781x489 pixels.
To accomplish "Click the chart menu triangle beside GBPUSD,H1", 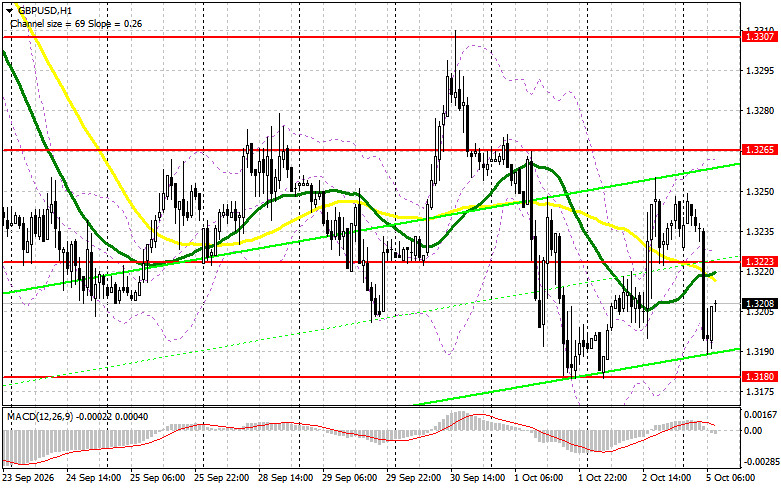I will click(x=10, y=9).
